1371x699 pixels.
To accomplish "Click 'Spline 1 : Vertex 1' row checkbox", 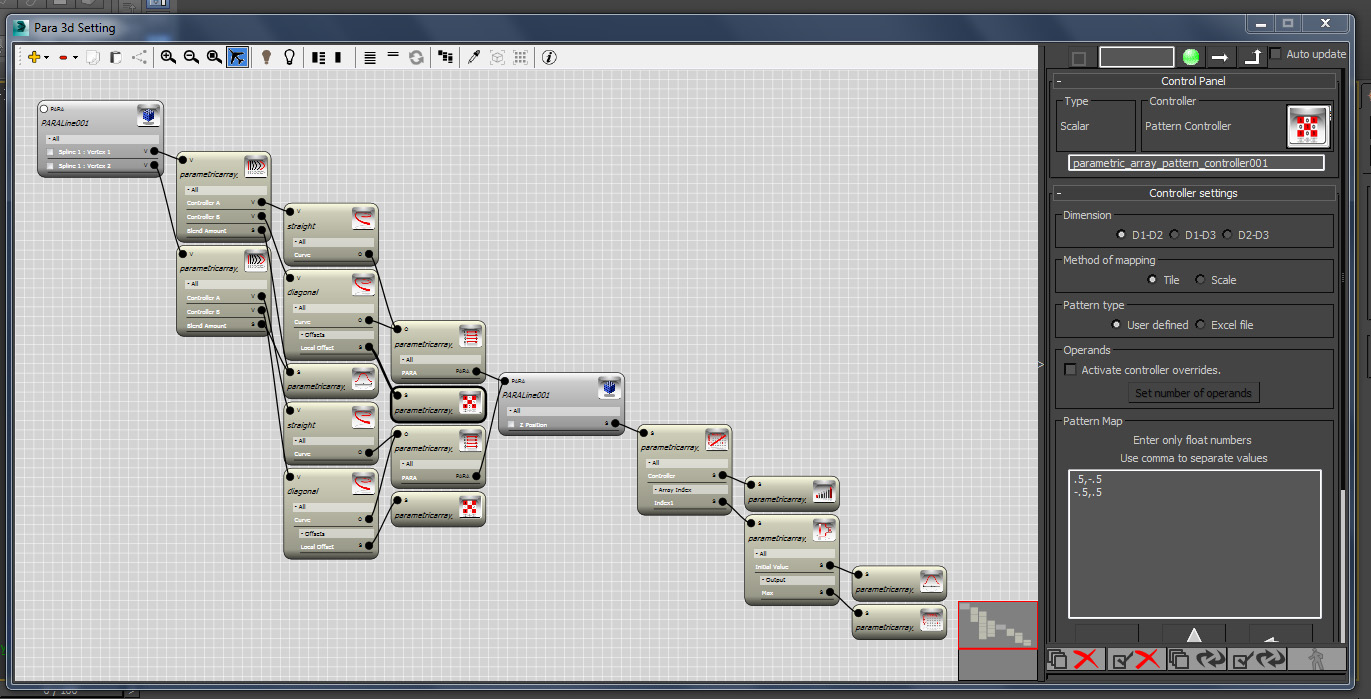I will click(50, 152).
